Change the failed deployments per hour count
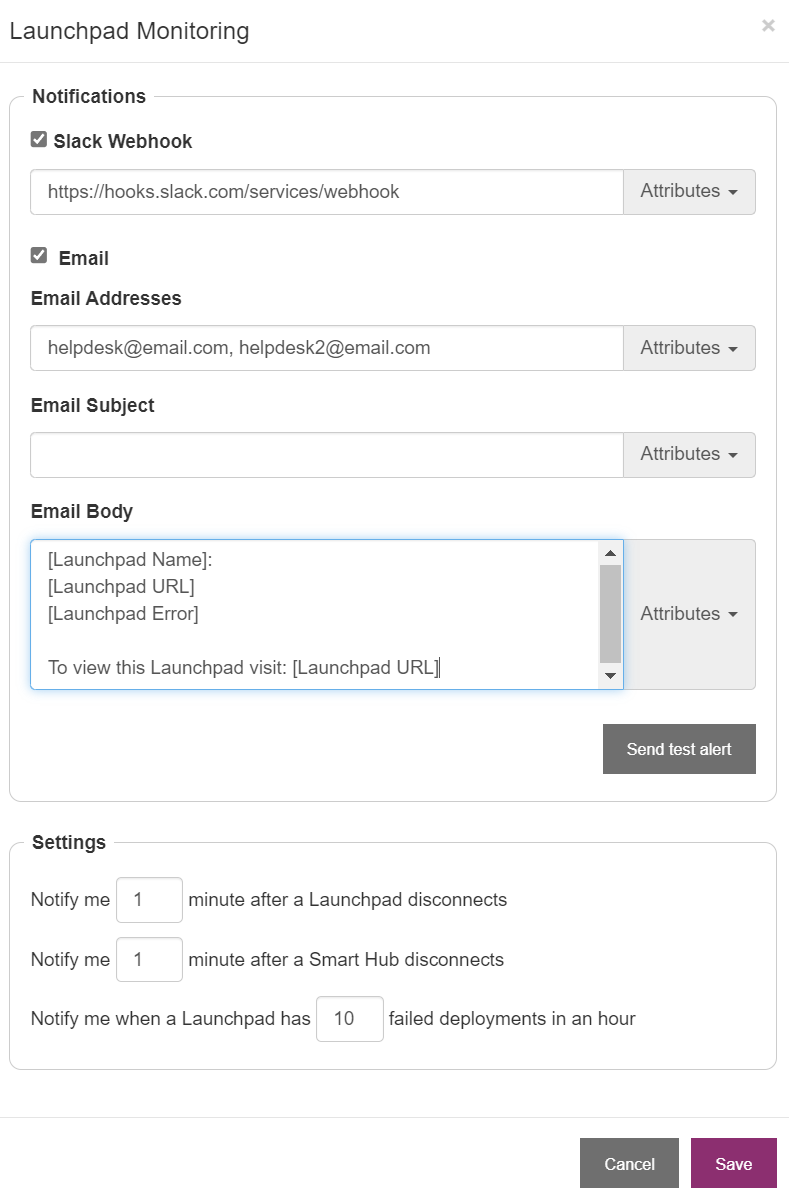Screen dimensions: 789x1194 [350, 1018]
